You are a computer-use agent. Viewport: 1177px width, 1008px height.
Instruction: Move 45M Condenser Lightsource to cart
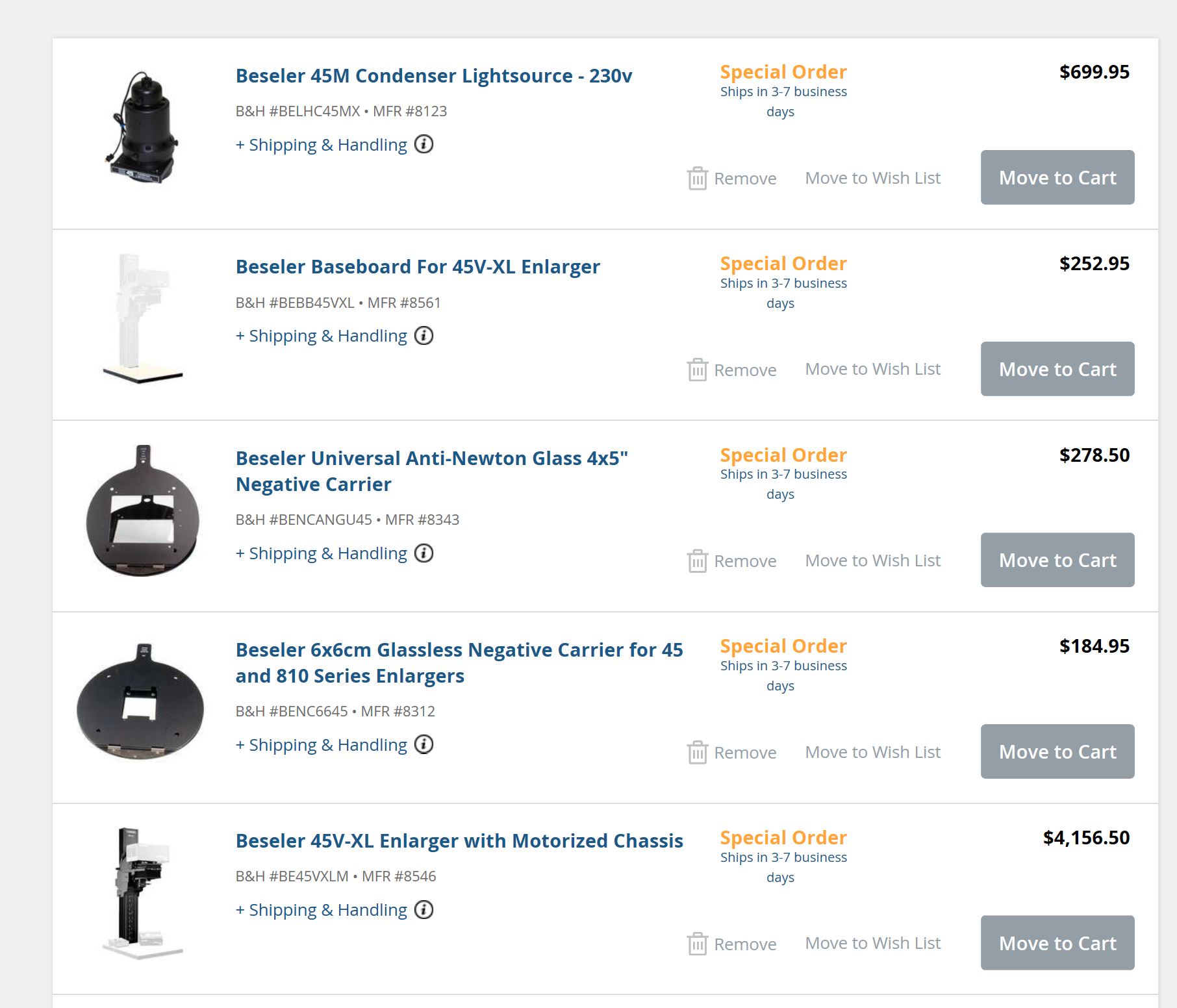tap(1057, 177)
